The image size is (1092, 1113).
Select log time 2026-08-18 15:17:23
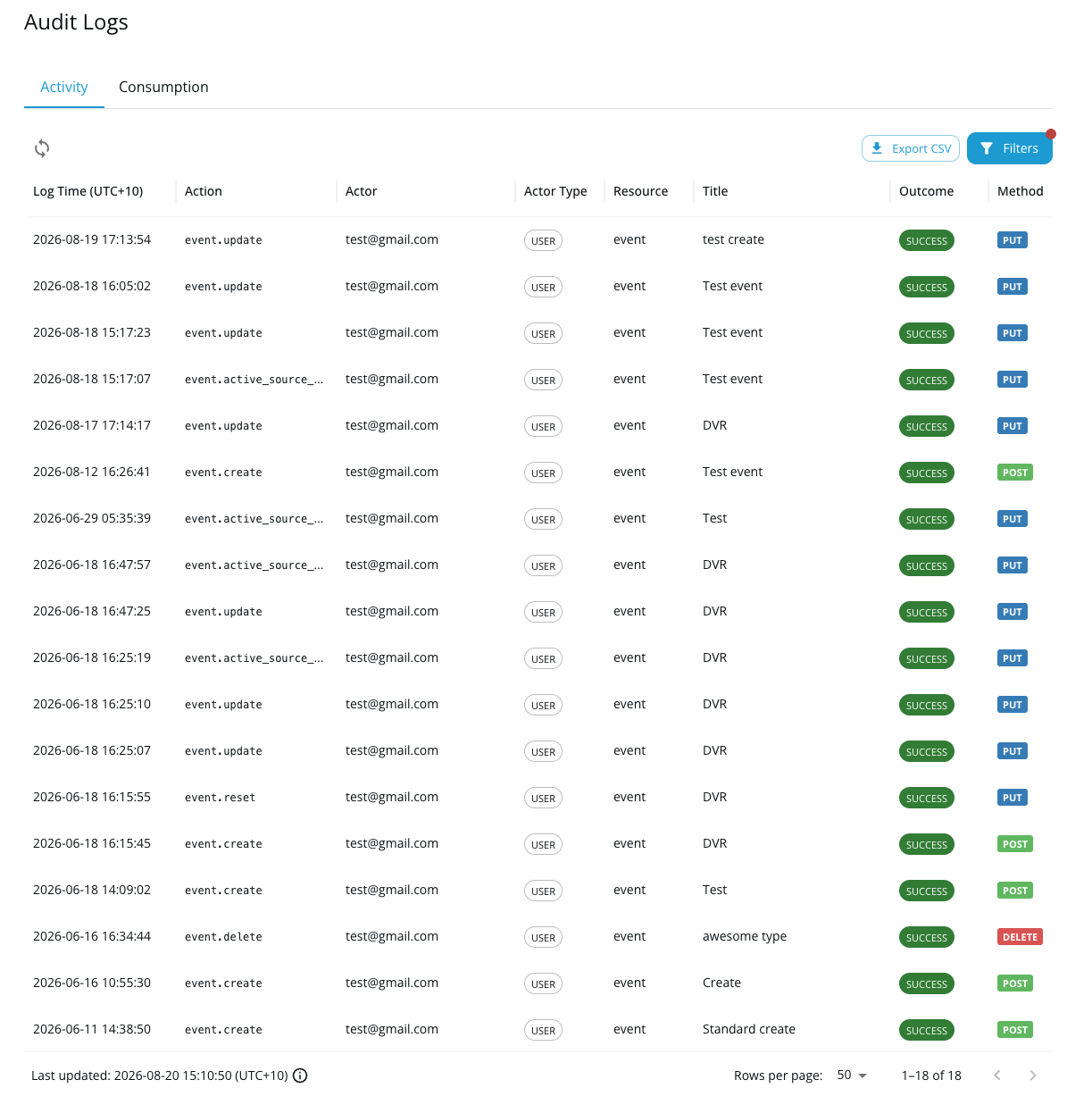click(92, 332)
